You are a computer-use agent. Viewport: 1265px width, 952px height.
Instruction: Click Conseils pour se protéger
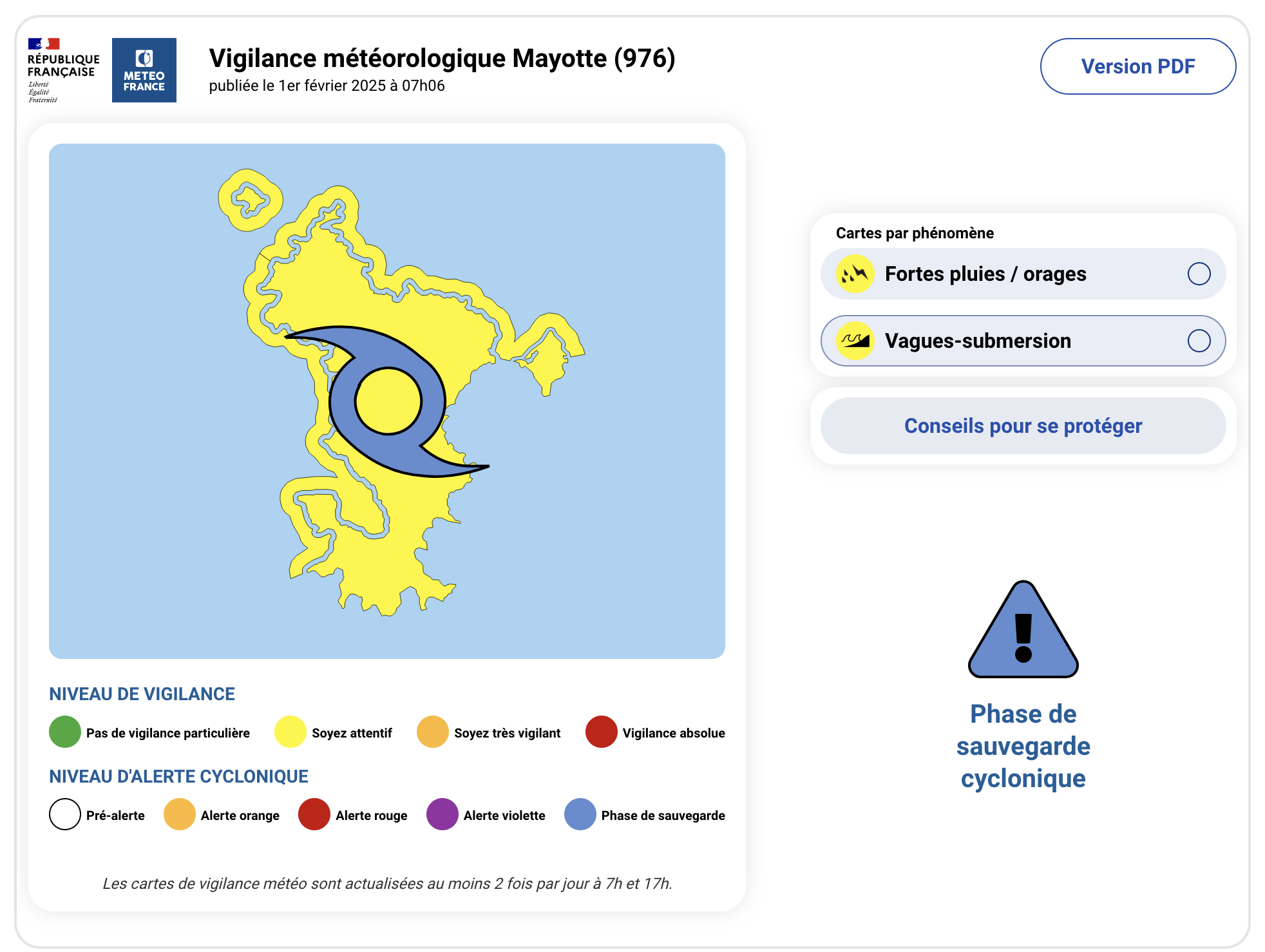(x=1022, y=425)
